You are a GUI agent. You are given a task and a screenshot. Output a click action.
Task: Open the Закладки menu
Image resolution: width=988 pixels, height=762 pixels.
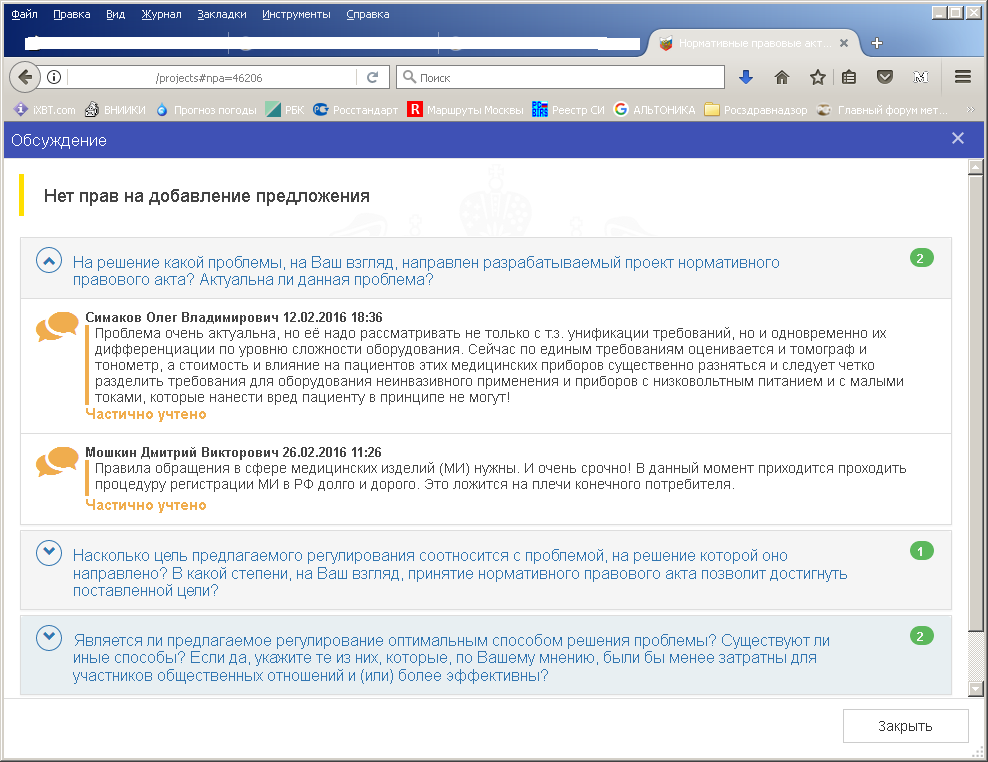click(x=221, y=15)
